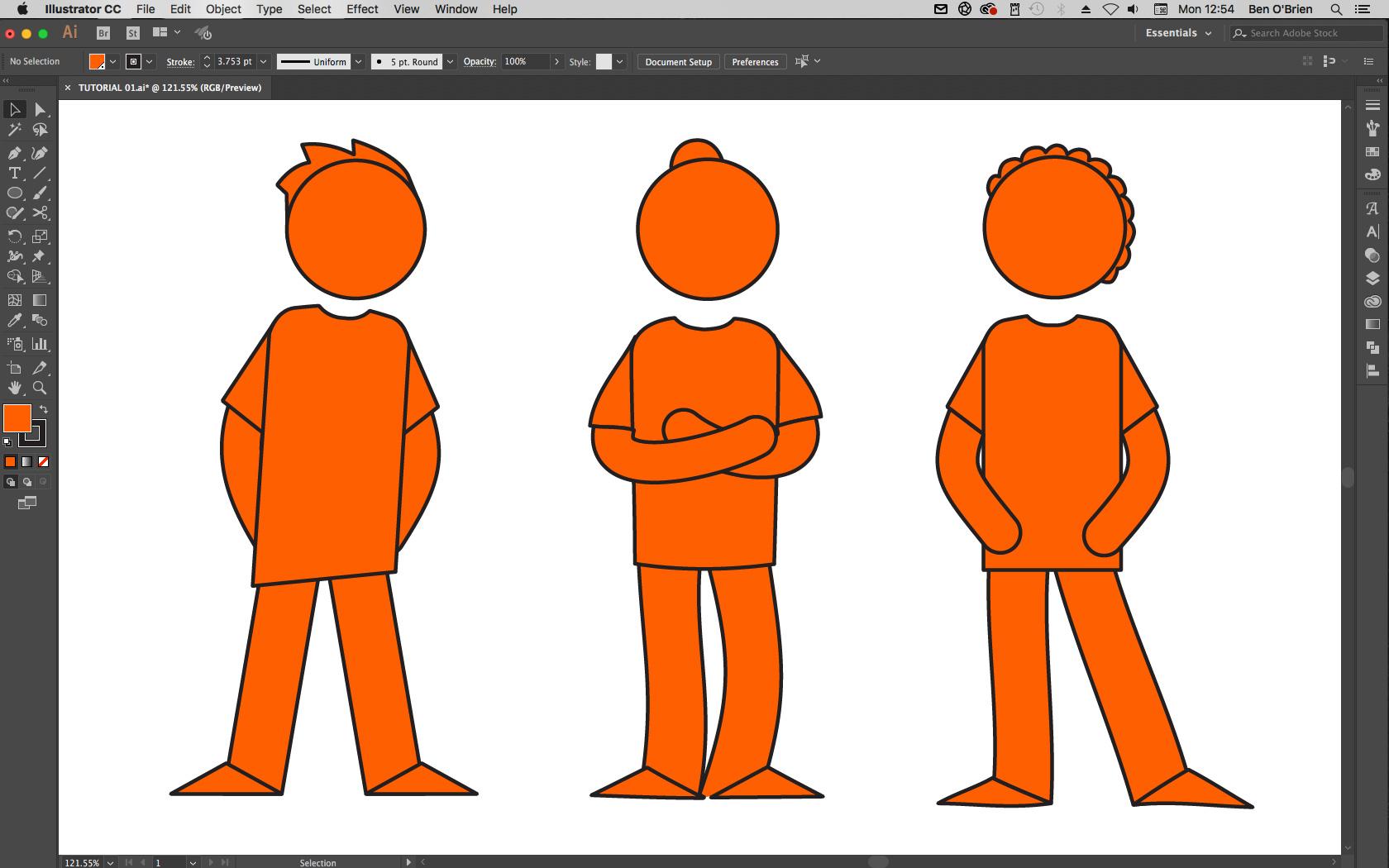Viewport: 1389px width, 868px height.
Task: Open Document Setup
Action: 677,61
